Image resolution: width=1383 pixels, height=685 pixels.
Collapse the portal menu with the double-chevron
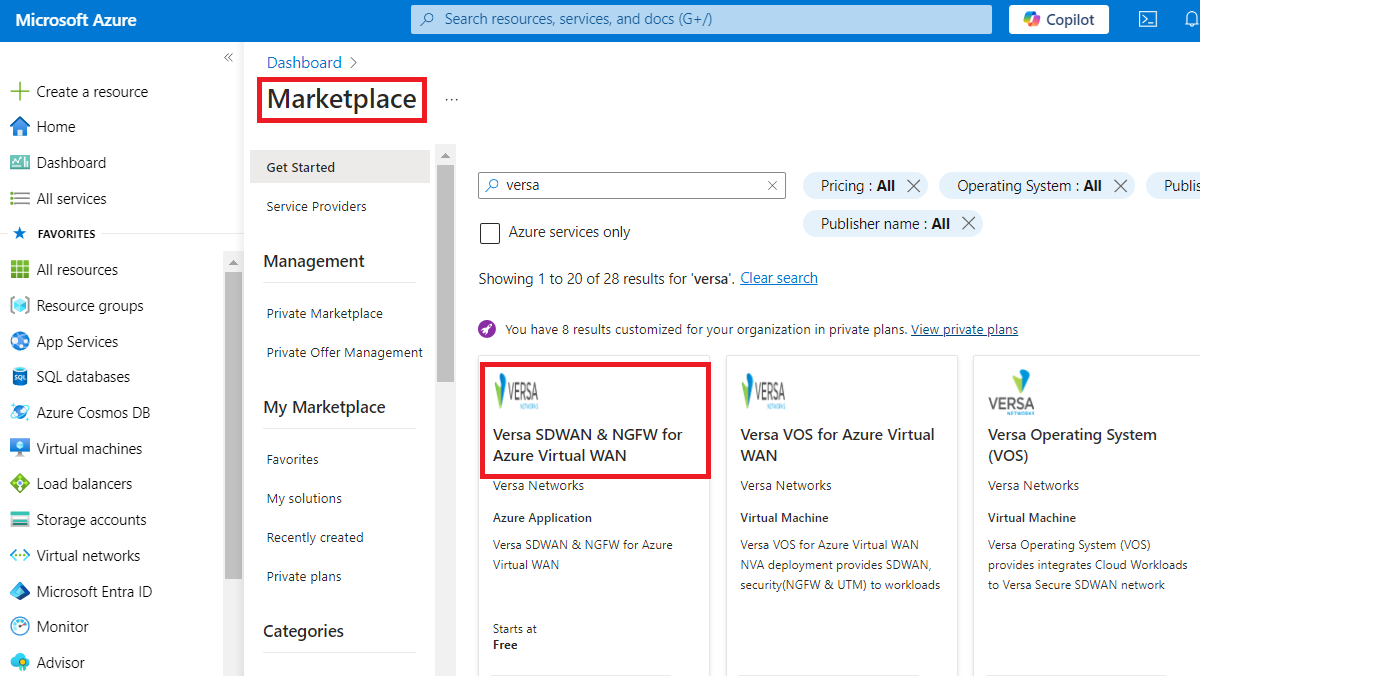coord(228,58)
